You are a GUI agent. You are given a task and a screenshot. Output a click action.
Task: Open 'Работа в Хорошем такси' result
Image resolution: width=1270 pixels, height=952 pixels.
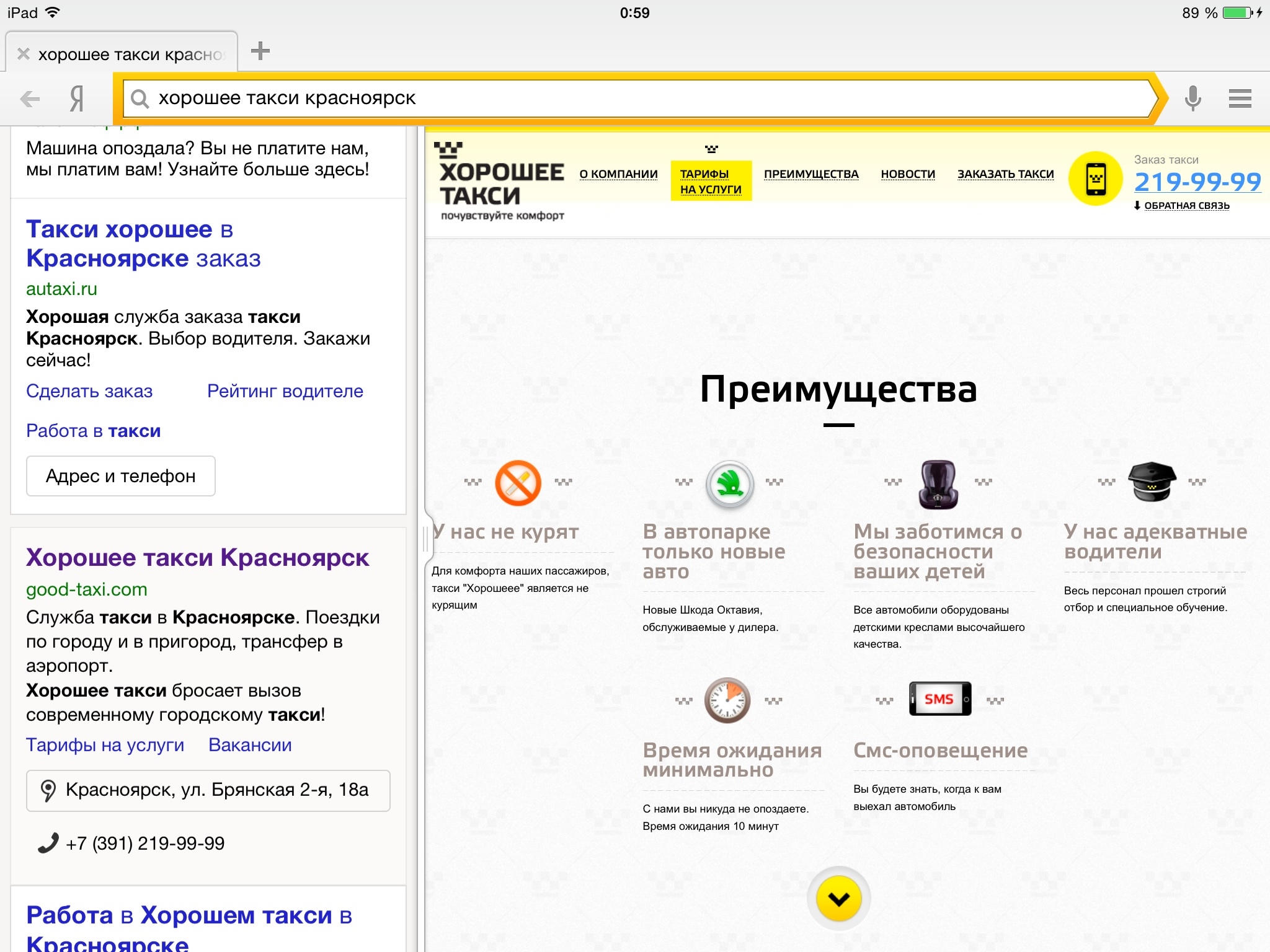189,928
